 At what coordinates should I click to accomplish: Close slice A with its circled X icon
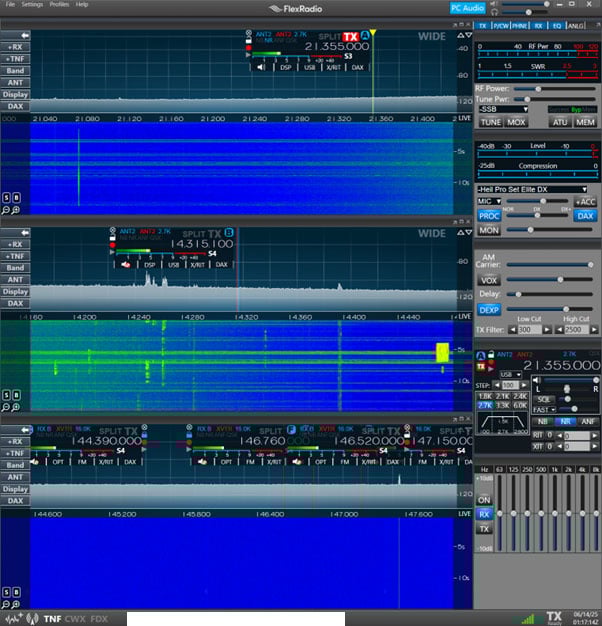pyautogui.click(x=249, y=33)
